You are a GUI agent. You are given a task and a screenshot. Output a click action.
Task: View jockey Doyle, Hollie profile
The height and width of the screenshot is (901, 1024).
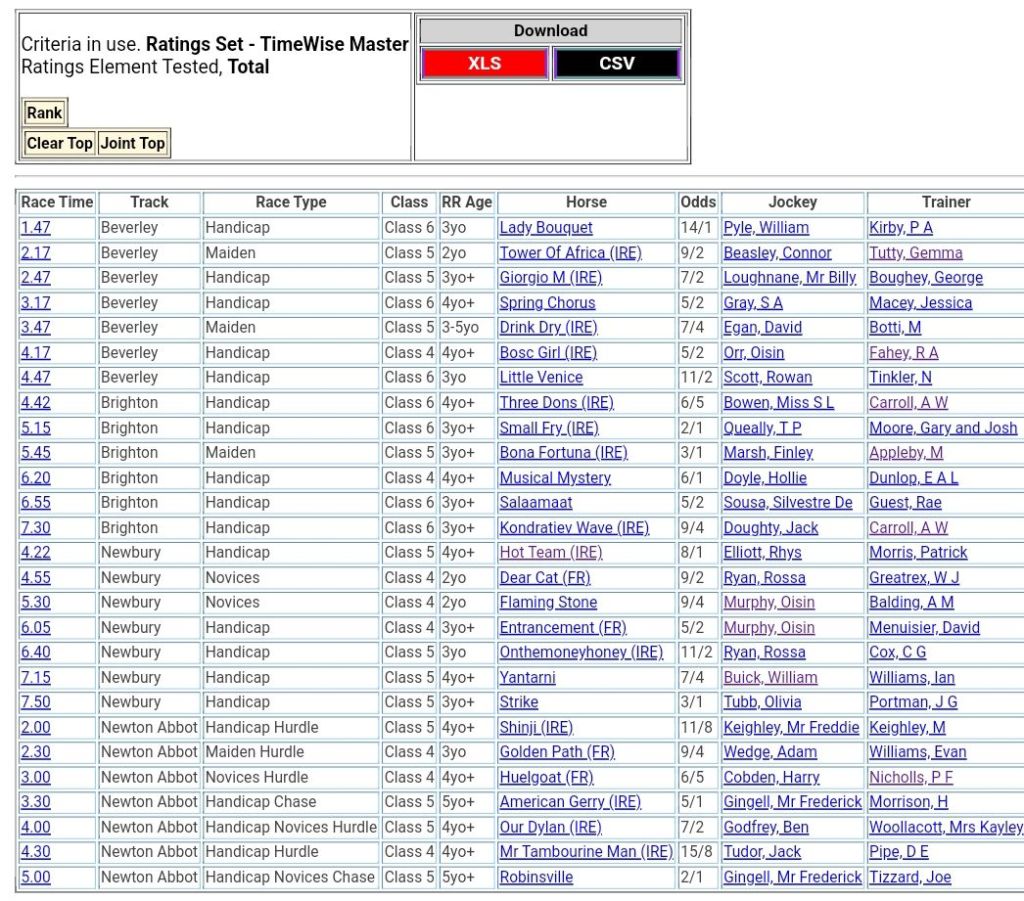click(765, 478)
